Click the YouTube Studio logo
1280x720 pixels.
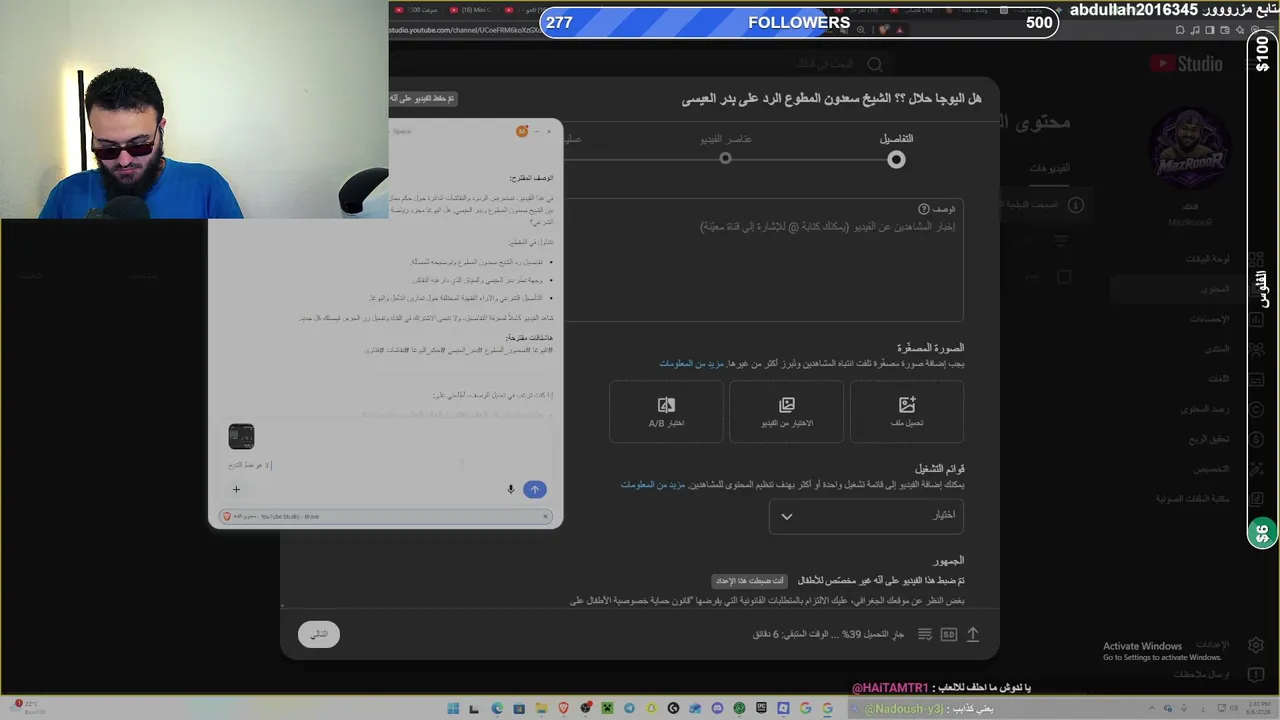[x=1186, y=64]
